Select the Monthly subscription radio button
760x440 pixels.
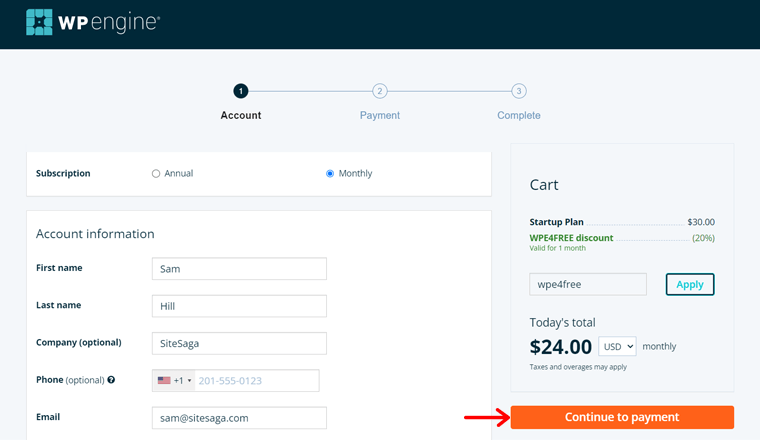click(x=330, y=173)
